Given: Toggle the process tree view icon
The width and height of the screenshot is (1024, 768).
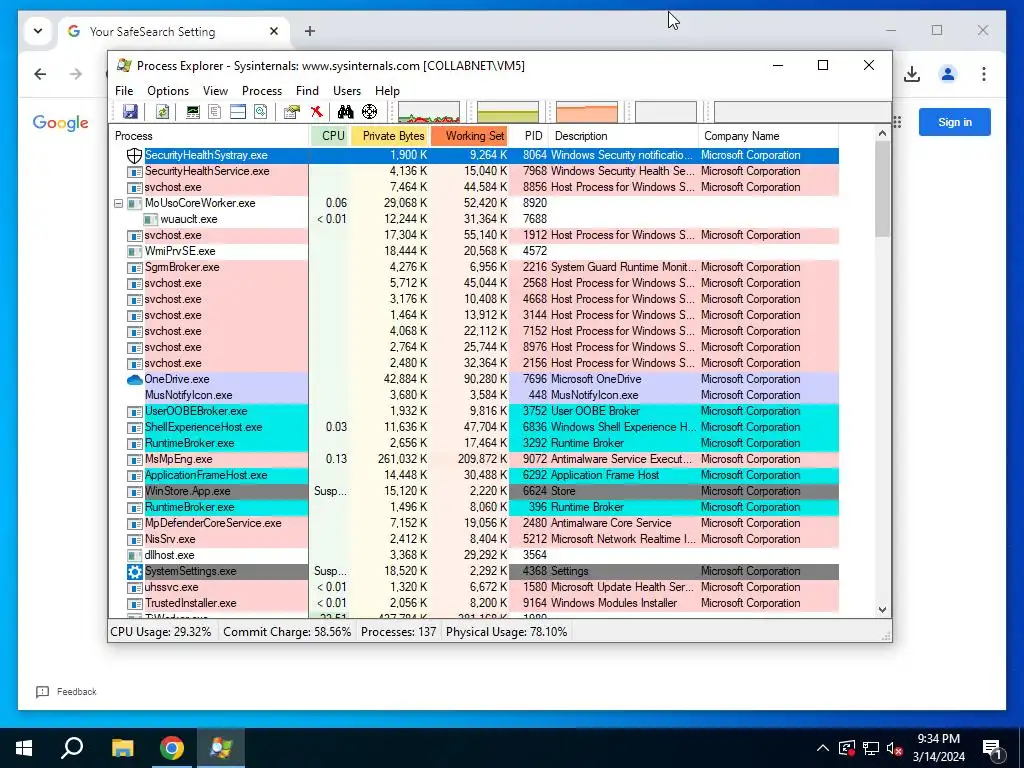Looking at the screenshot, I should click(215, 112).
